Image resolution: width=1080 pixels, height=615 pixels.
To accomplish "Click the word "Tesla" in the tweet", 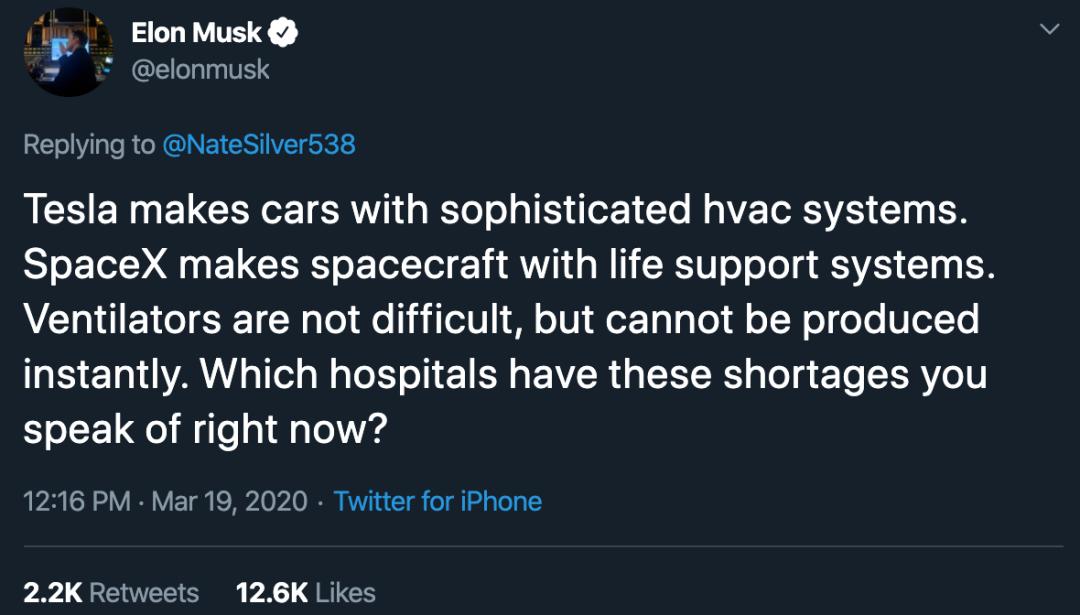I will coord(70,209).
